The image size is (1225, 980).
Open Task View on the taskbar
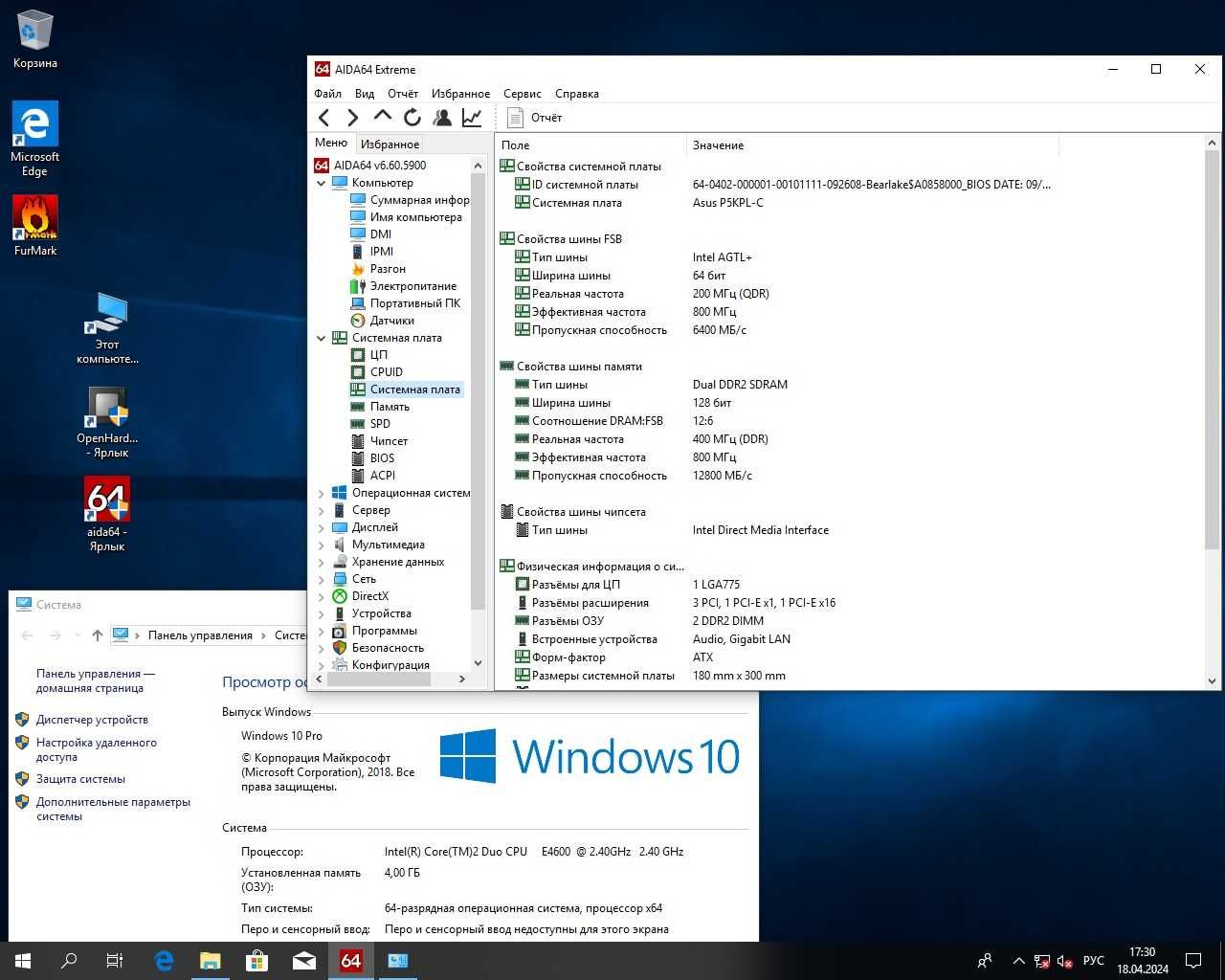click(x=115, y=961)
